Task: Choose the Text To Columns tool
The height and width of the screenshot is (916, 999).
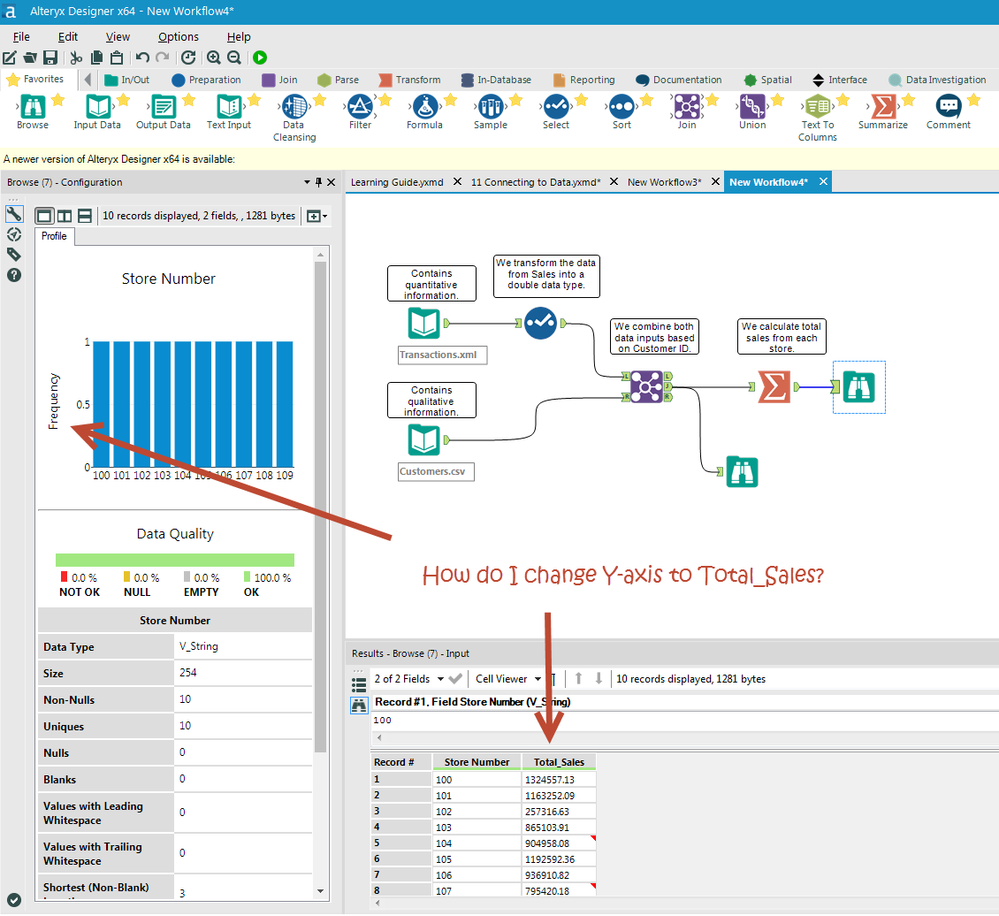Action: (818, 107)
